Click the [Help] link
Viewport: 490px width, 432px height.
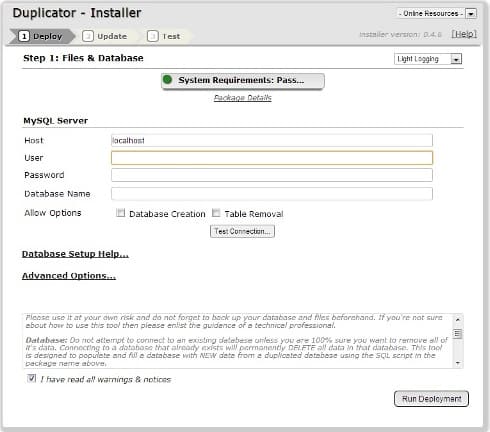click(x=464, y=34)
